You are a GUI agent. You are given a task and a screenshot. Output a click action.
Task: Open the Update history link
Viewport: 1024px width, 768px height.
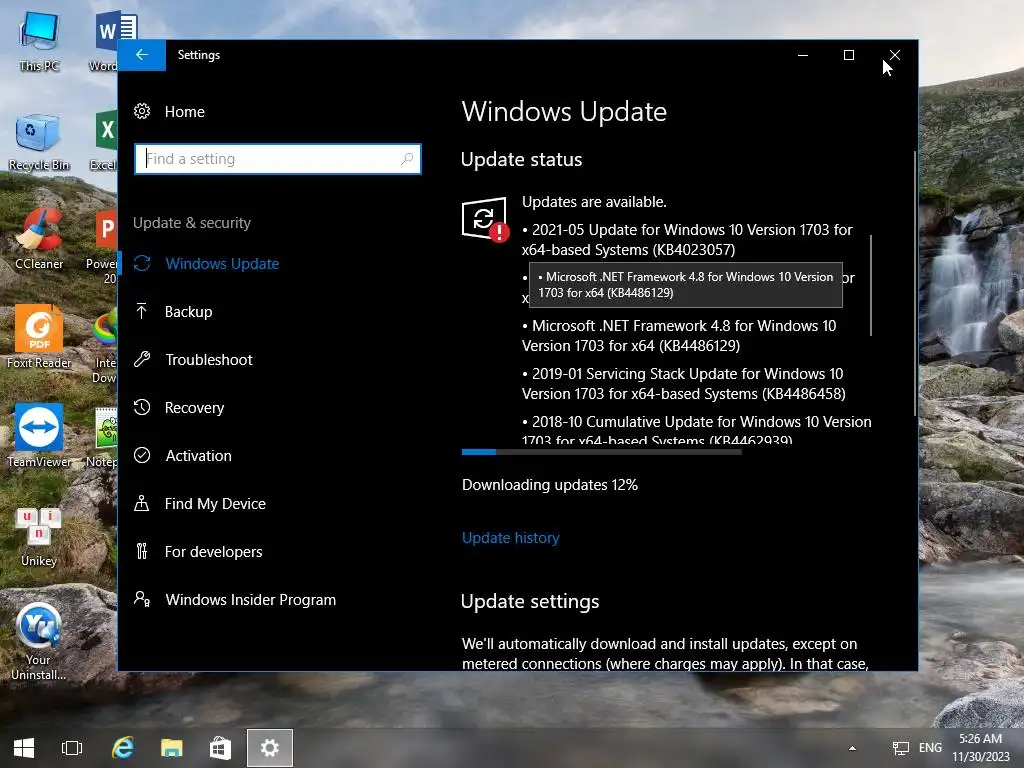tap(511, 537)
